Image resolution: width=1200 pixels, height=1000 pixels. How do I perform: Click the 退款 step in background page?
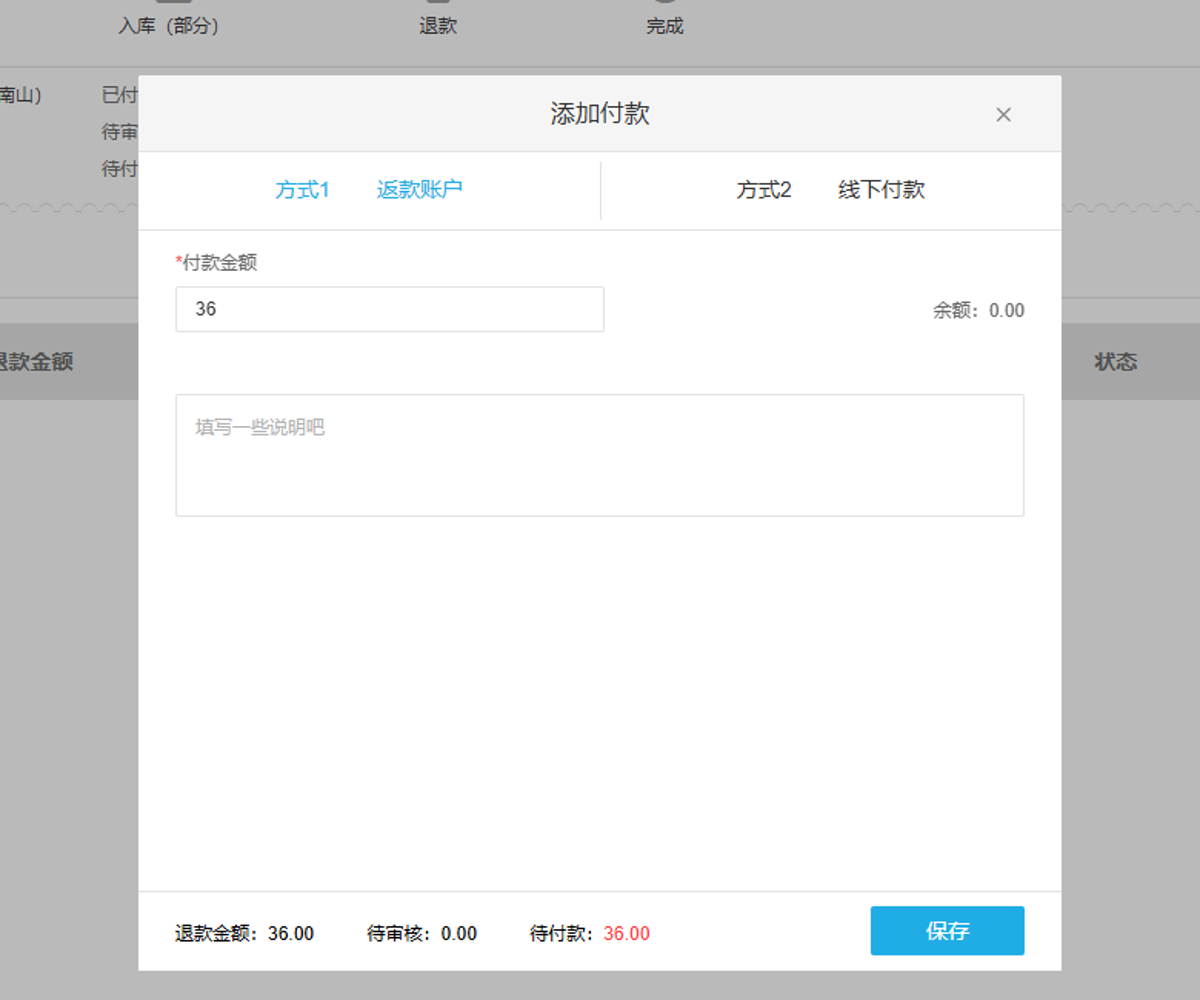coord(438,26)
